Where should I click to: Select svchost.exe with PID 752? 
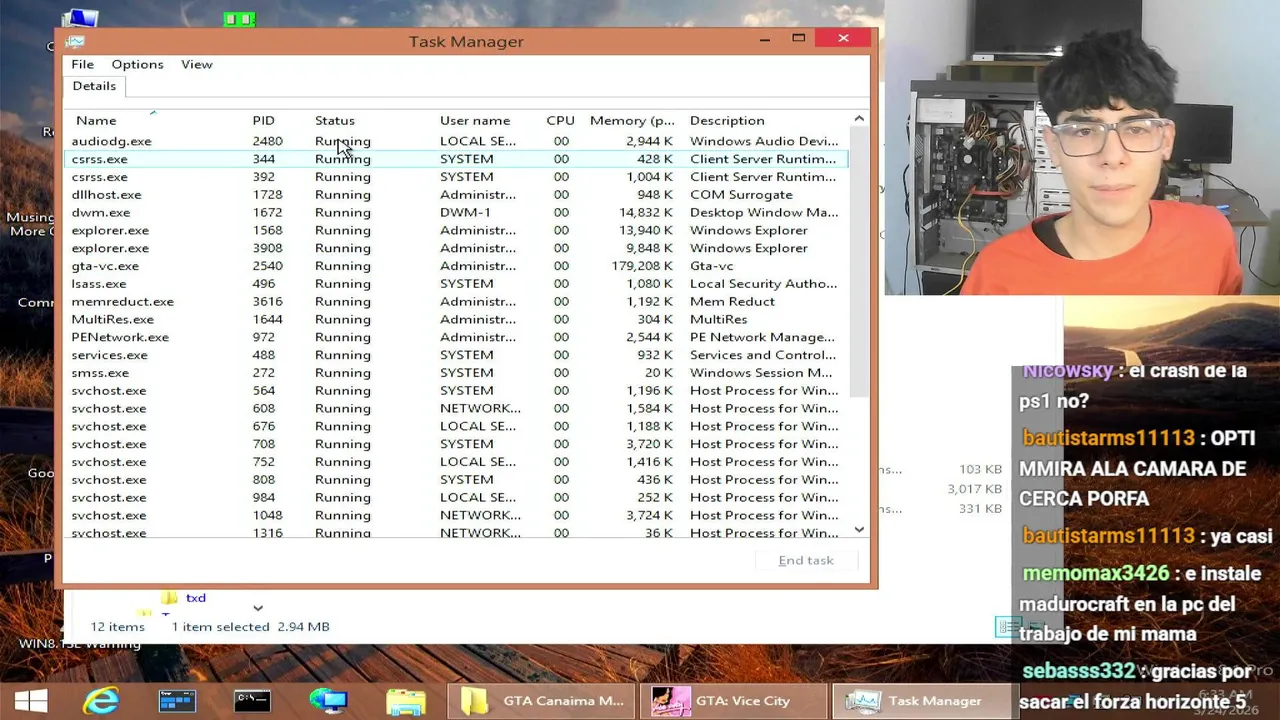point(457,462)
